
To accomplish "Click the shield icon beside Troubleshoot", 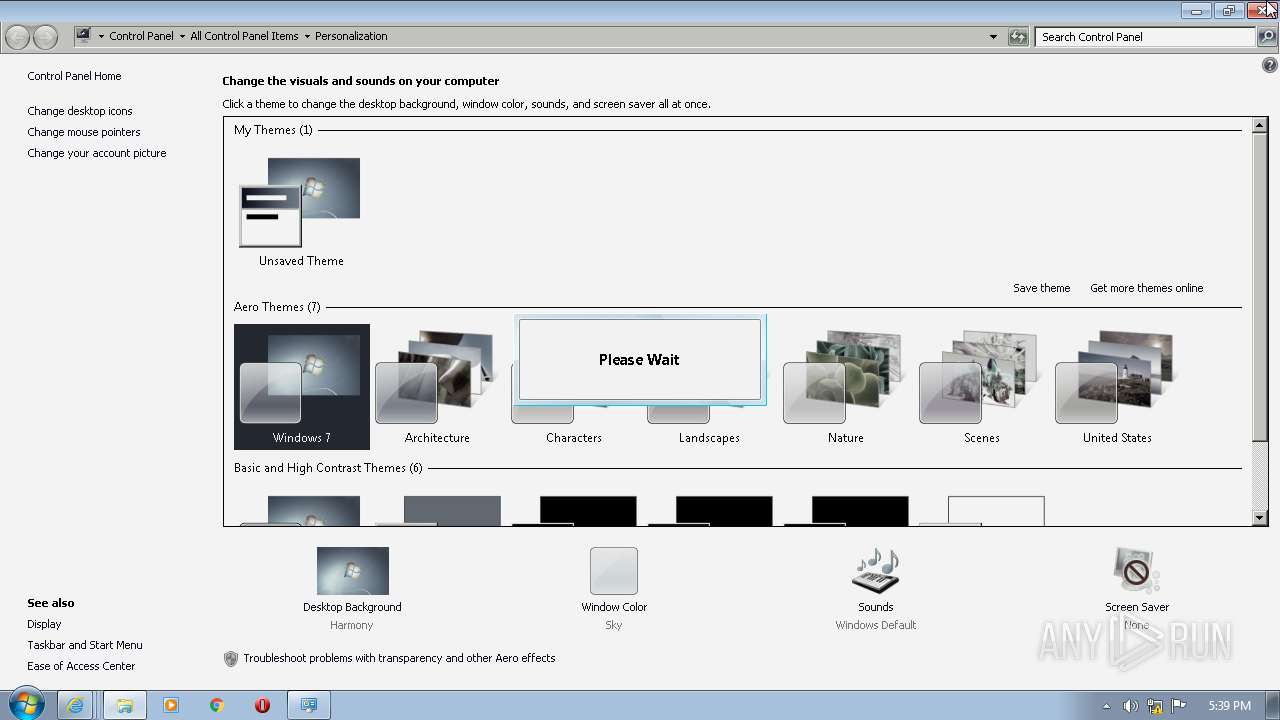I will coord(231,659).
